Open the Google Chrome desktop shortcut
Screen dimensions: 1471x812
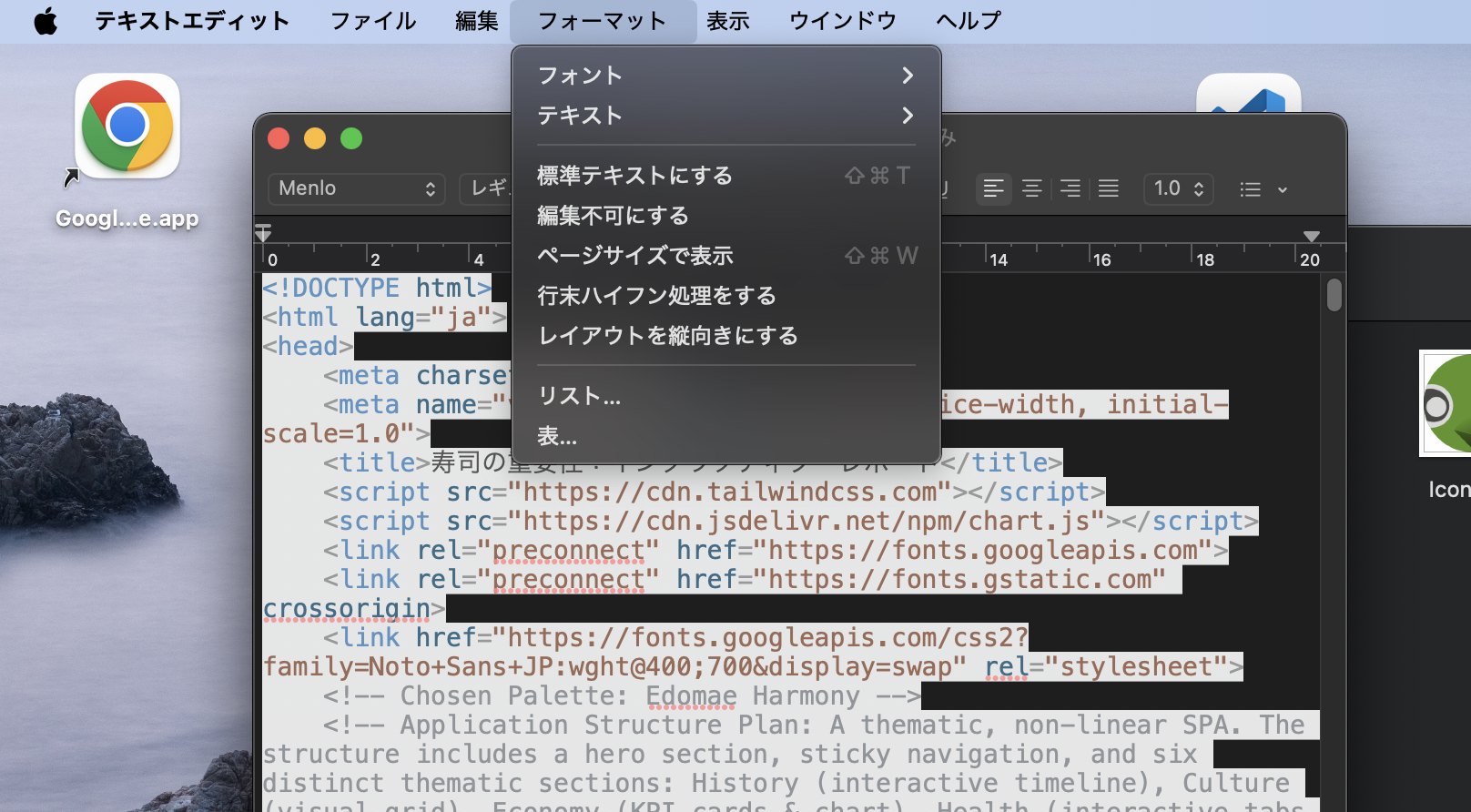pos(127,127)
